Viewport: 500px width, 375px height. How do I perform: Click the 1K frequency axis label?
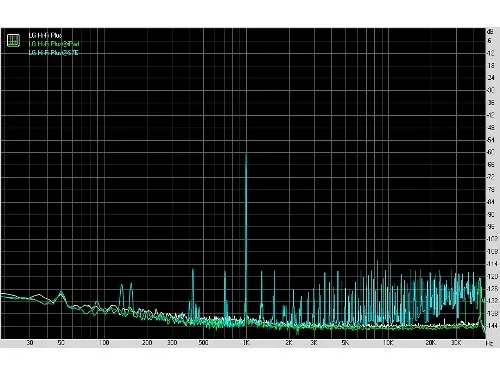tap(246, 343)
